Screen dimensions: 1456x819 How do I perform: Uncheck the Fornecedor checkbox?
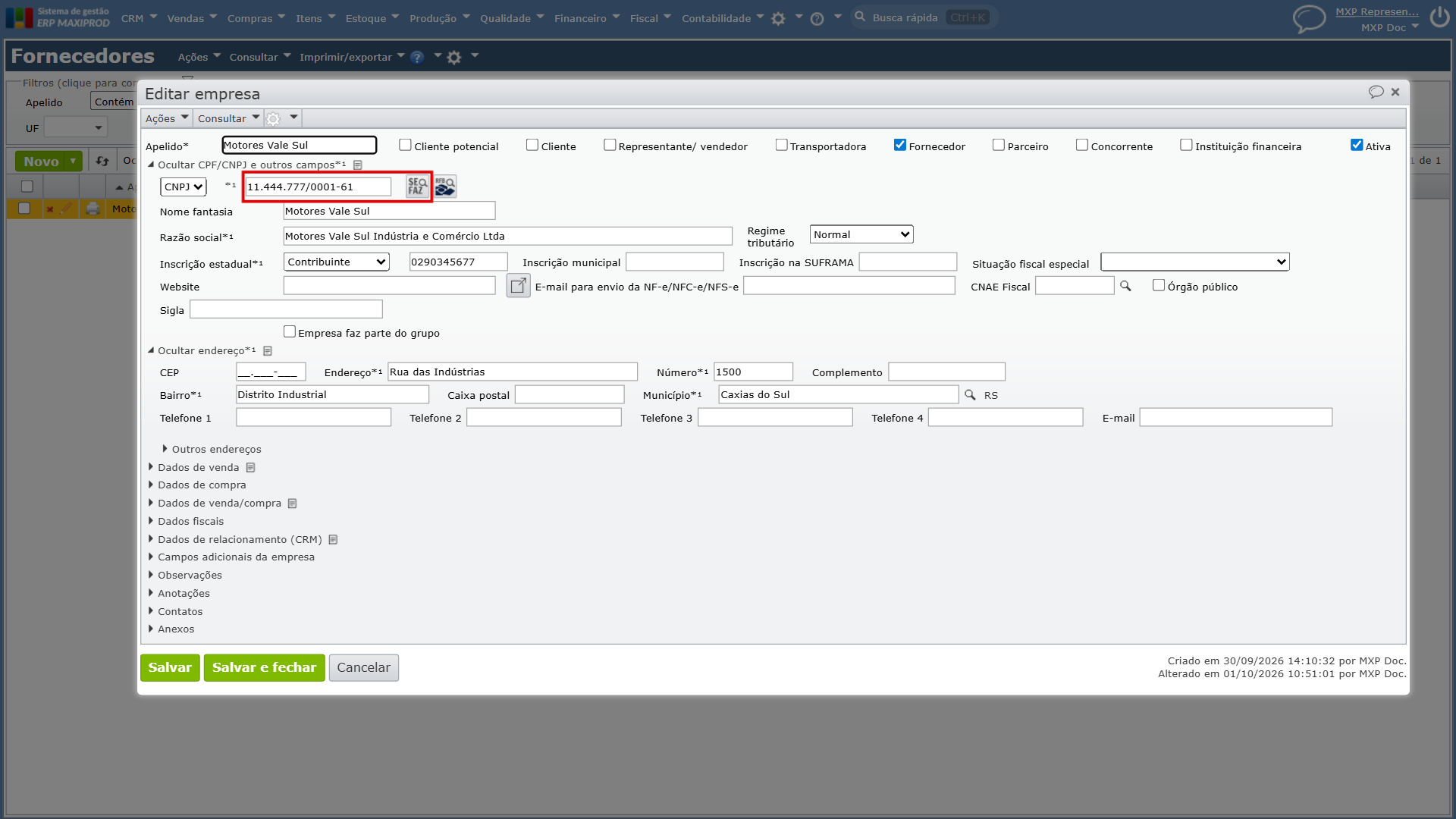(x=900, y=145)
